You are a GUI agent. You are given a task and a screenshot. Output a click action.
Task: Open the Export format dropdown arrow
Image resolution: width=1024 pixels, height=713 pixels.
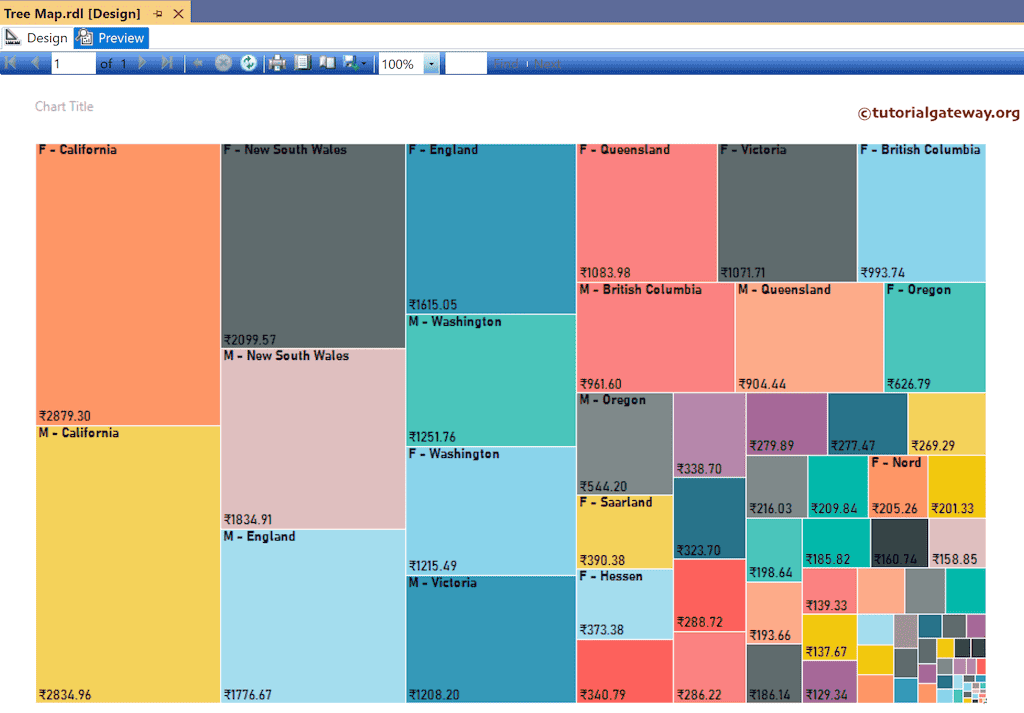tap(365, 63)
